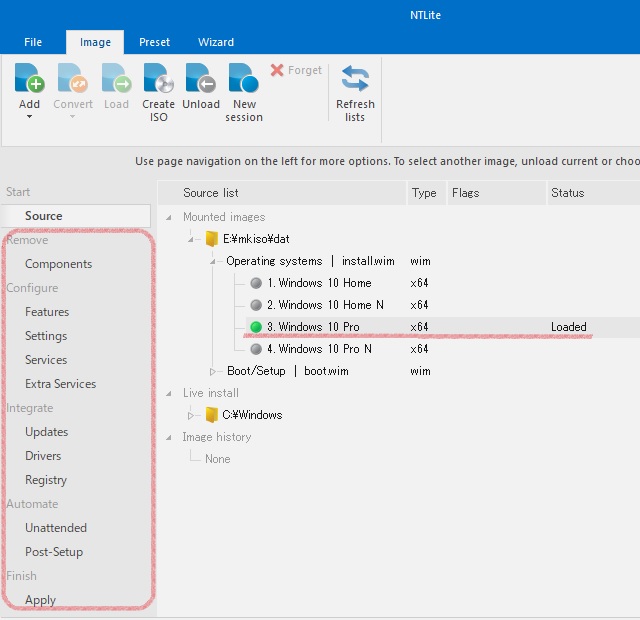Open the Services page
This screenshot has width=640, height=620.
click(x=46, y=360)
